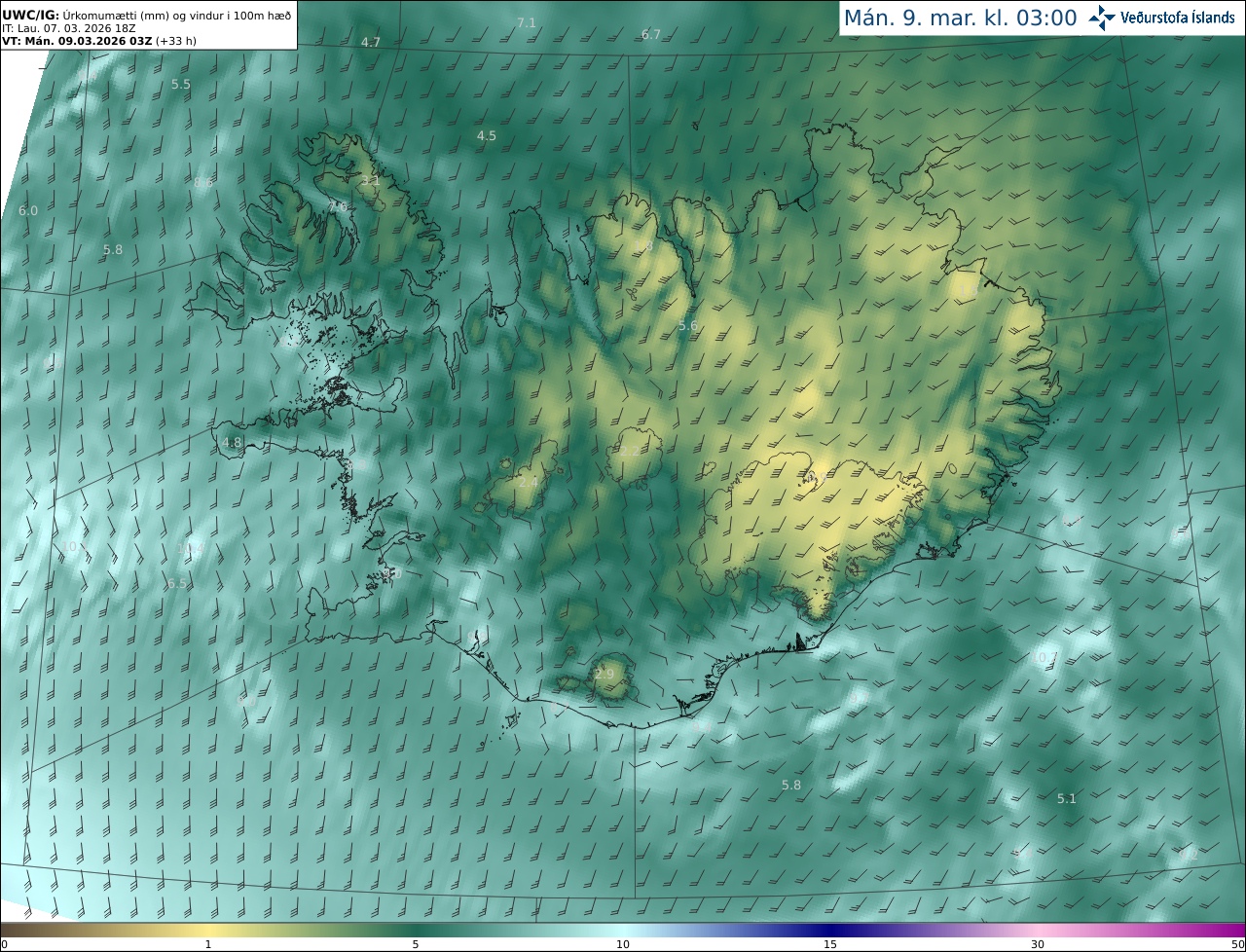Click the 2.4 value on the map

pyautogui.click(x=528, y=482)
